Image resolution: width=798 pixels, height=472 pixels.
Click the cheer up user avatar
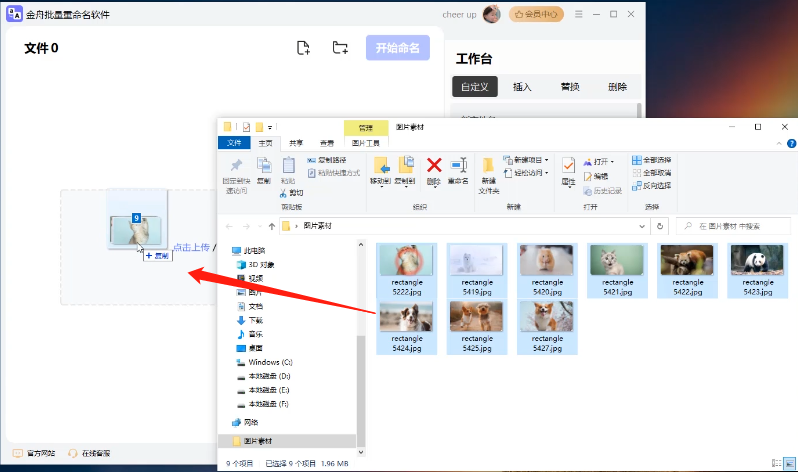pos(491,14)
